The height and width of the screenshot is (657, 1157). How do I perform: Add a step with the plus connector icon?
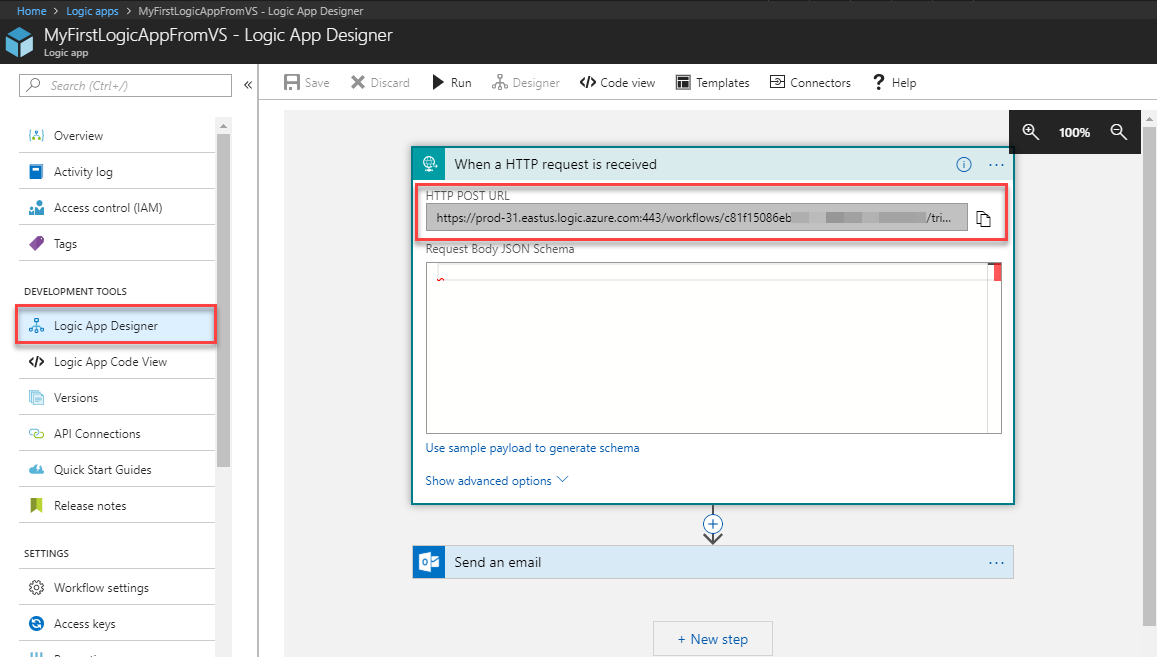coord(713,523)
